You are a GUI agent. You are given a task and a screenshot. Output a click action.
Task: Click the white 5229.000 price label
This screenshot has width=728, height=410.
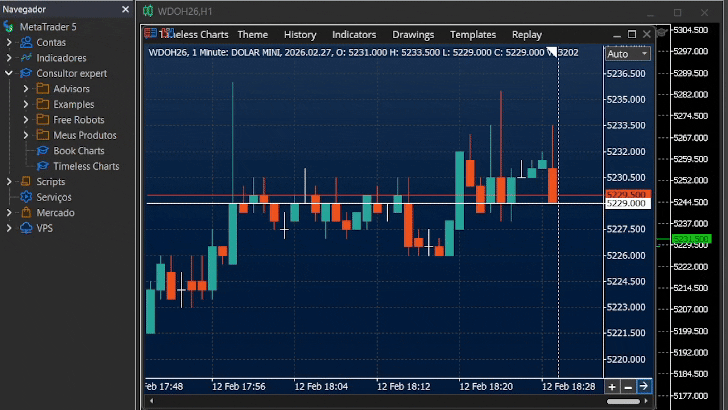628,203
